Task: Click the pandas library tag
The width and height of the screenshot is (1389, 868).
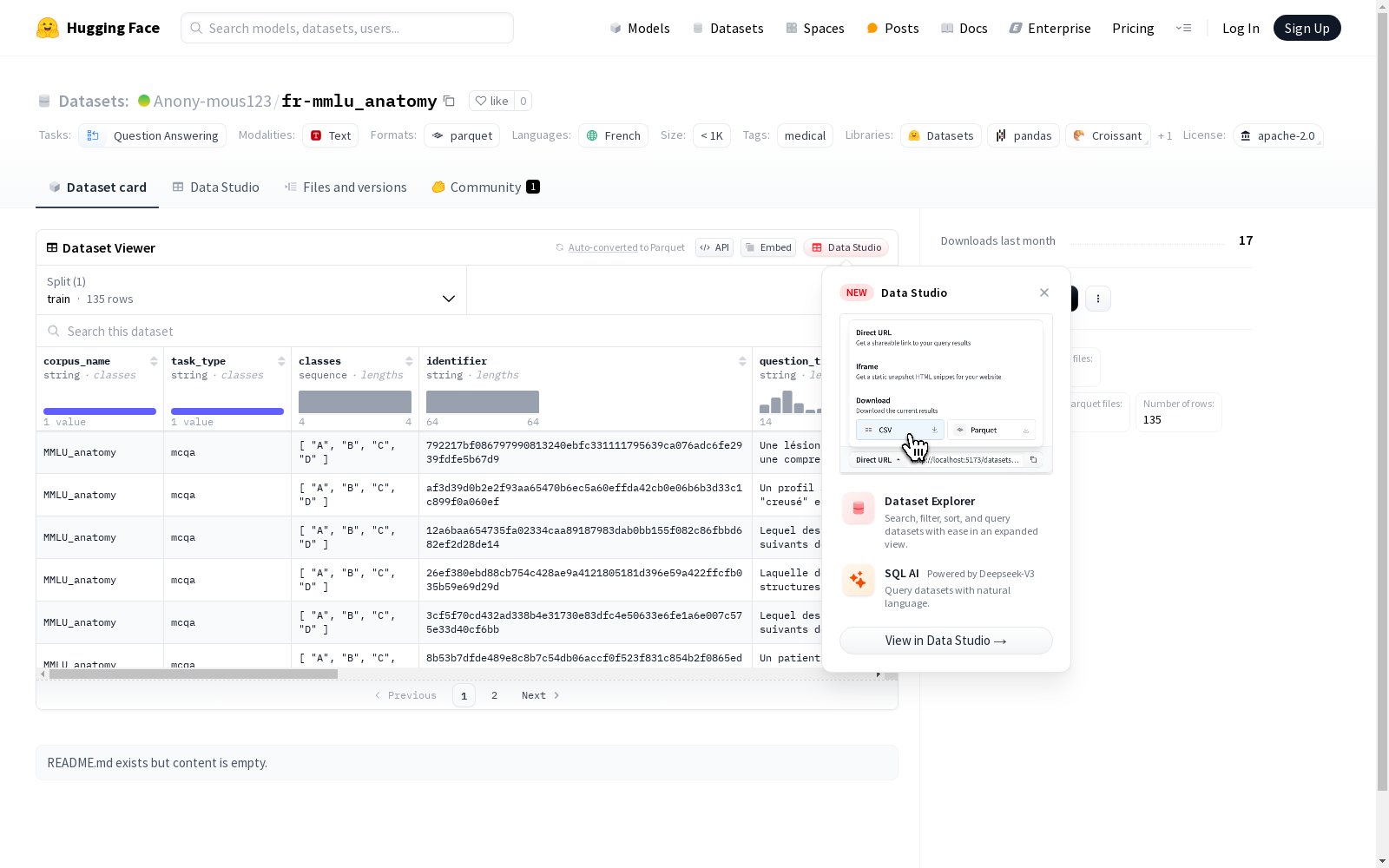Action: point(1024,135)
